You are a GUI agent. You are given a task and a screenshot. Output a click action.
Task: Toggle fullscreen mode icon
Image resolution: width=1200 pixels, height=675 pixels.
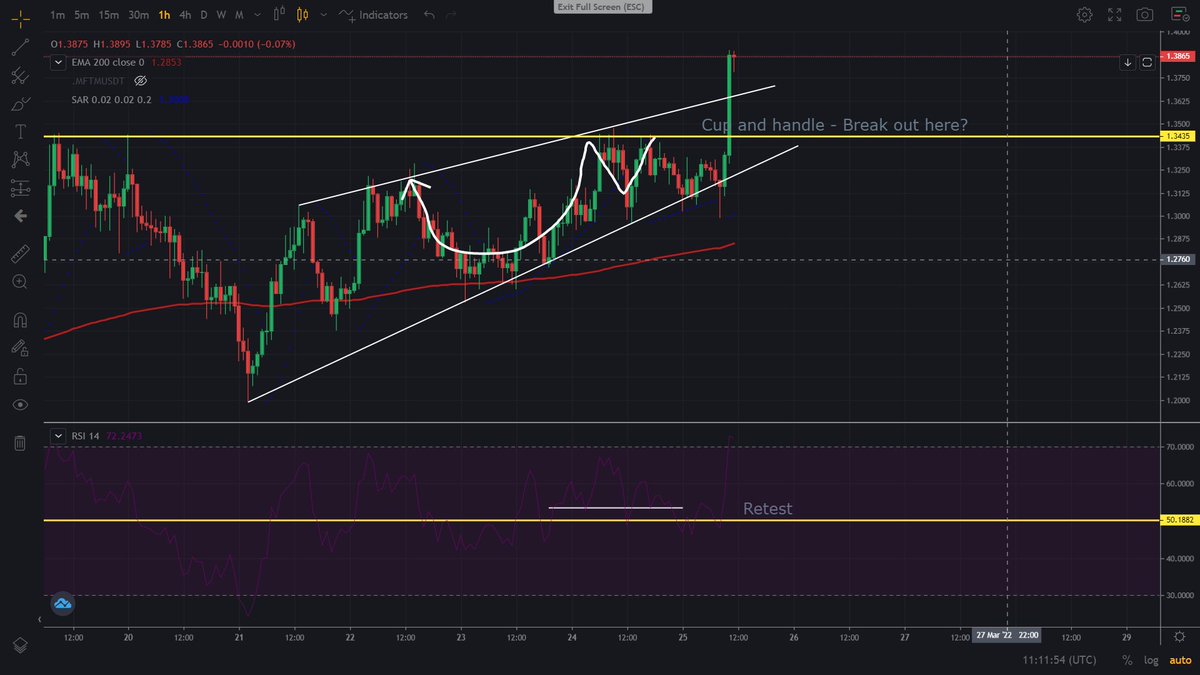click(x=1115, y=15)
